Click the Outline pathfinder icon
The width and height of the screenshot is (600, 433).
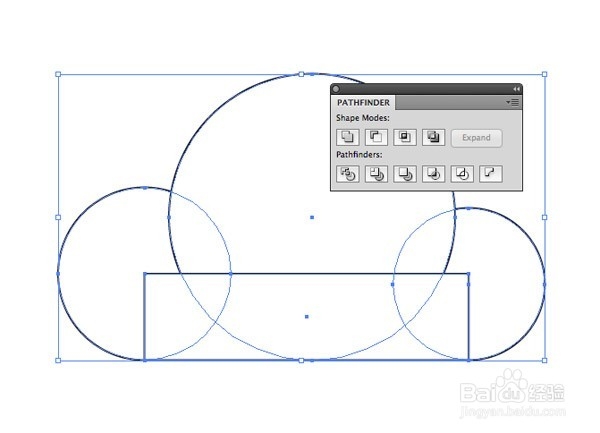[x=462, y=174]
